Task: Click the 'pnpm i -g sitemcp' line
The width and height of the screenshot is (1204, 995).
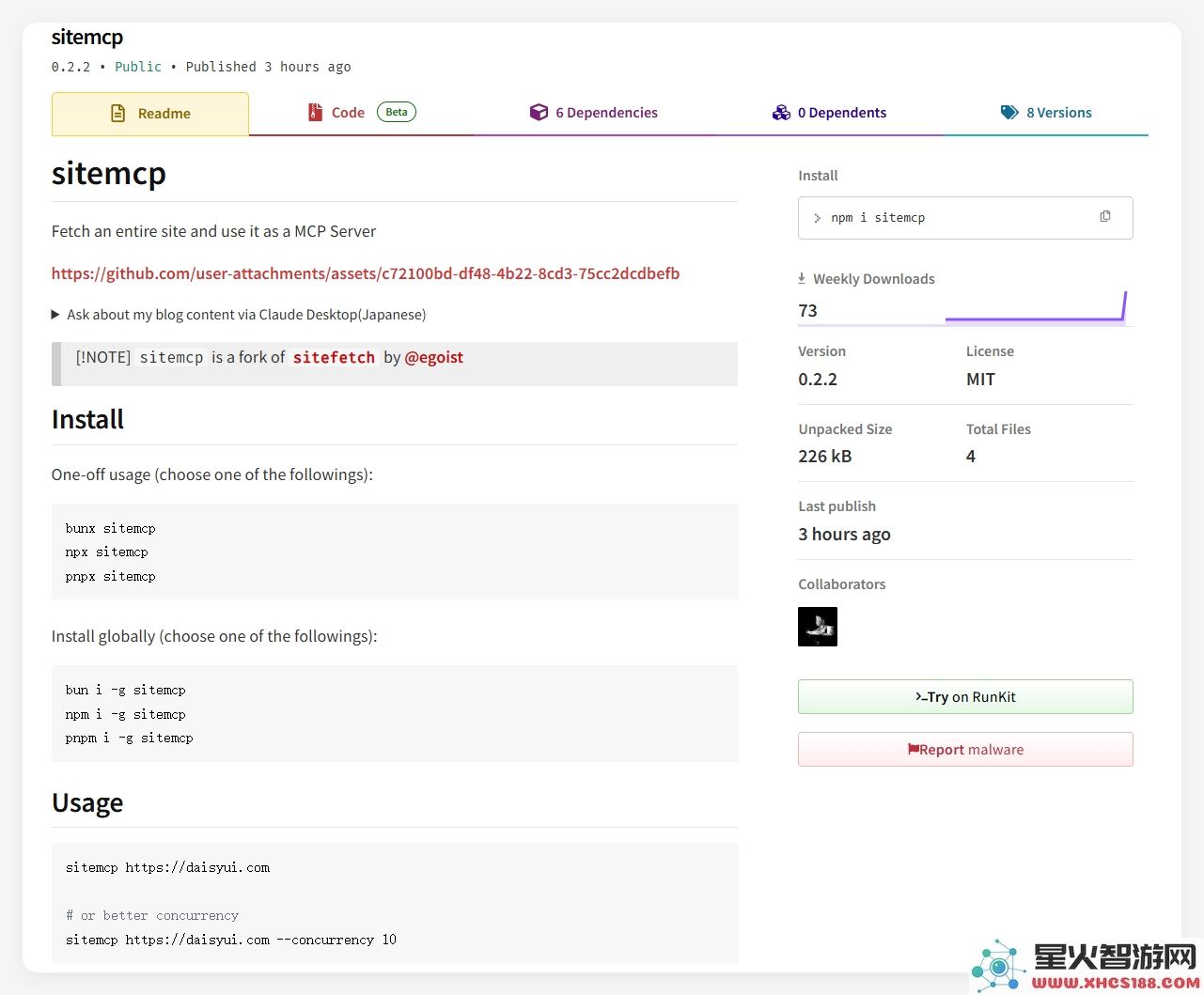Action: [x=130, y=738]
